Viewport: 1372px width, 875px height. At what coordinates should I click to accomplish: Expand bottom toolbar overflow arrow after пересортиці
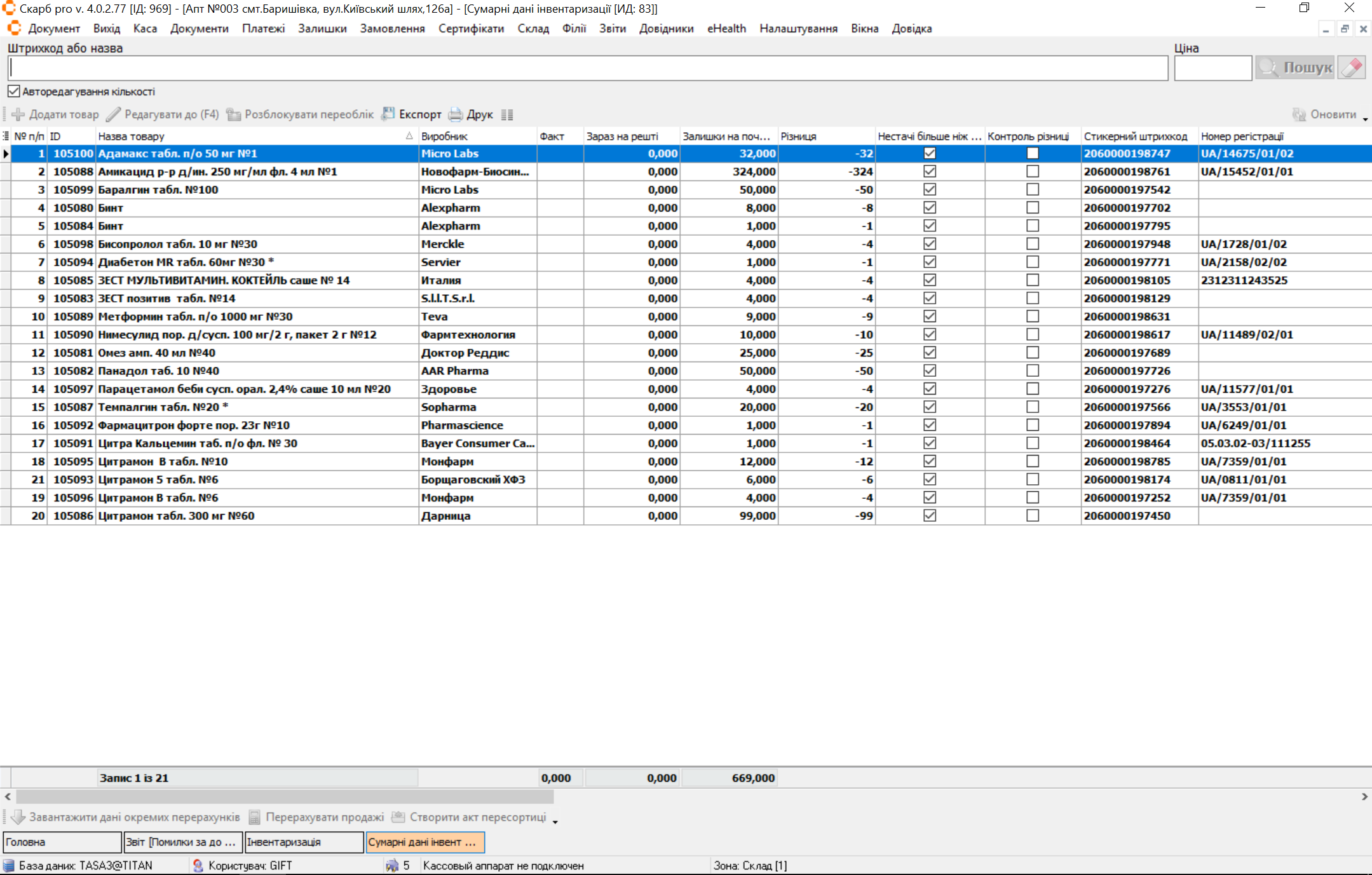coord(555,822)
